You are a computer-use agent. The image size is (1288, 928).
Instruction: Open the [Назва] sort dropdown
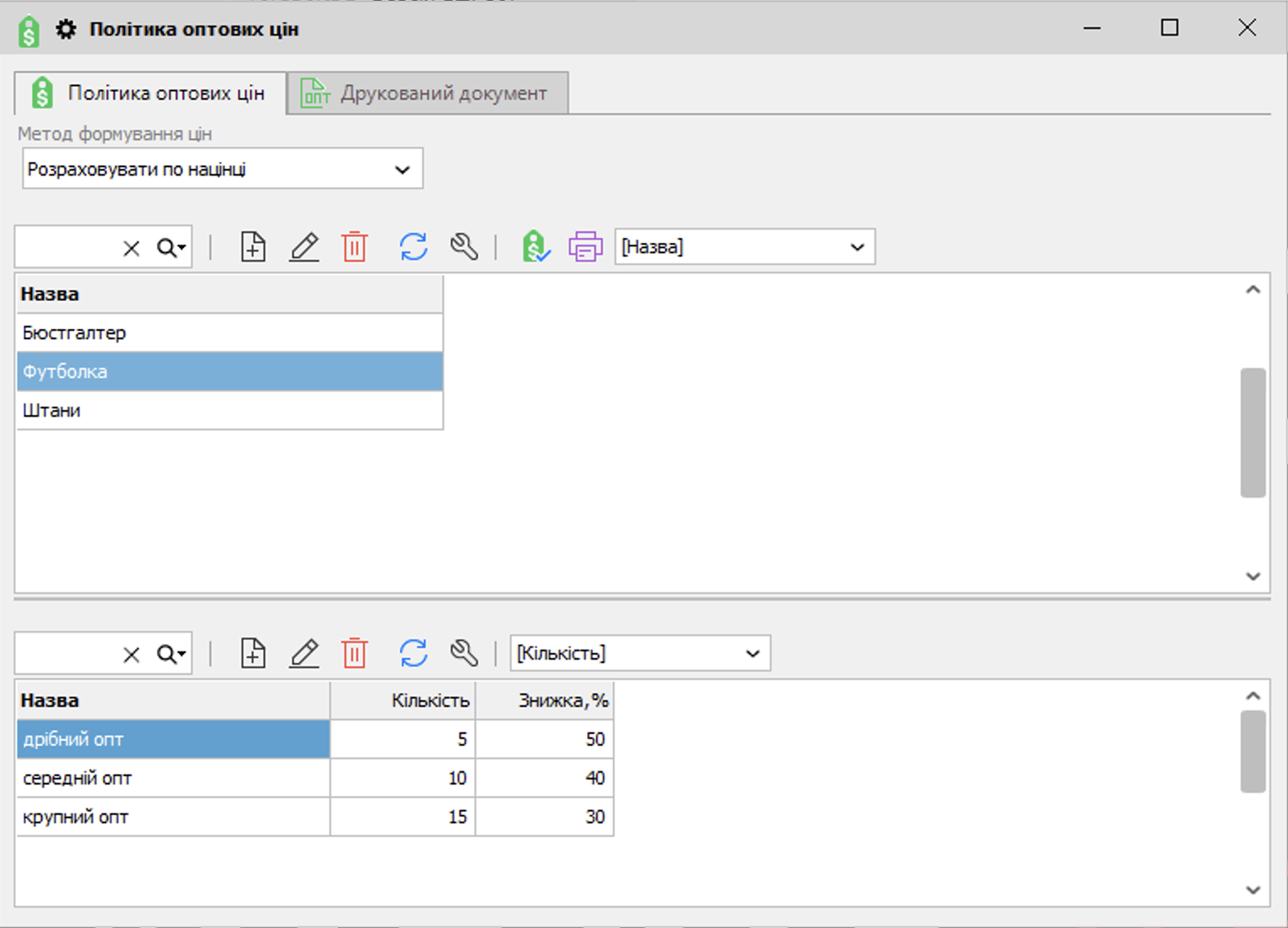coord(857,247)
